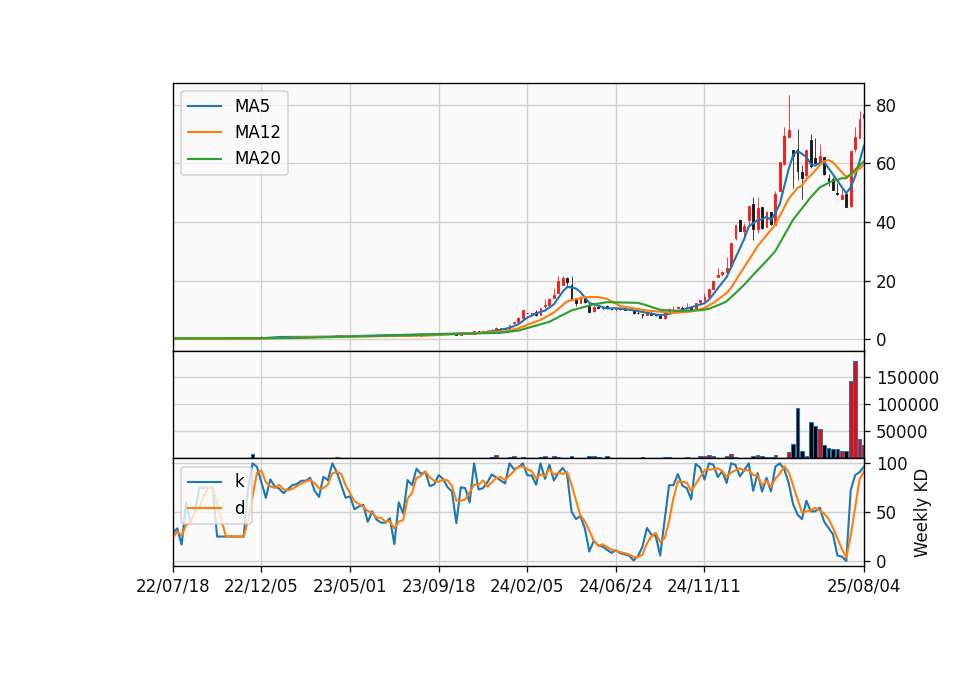
Task: Click the price axis value 40
Action: coord(885,223)
